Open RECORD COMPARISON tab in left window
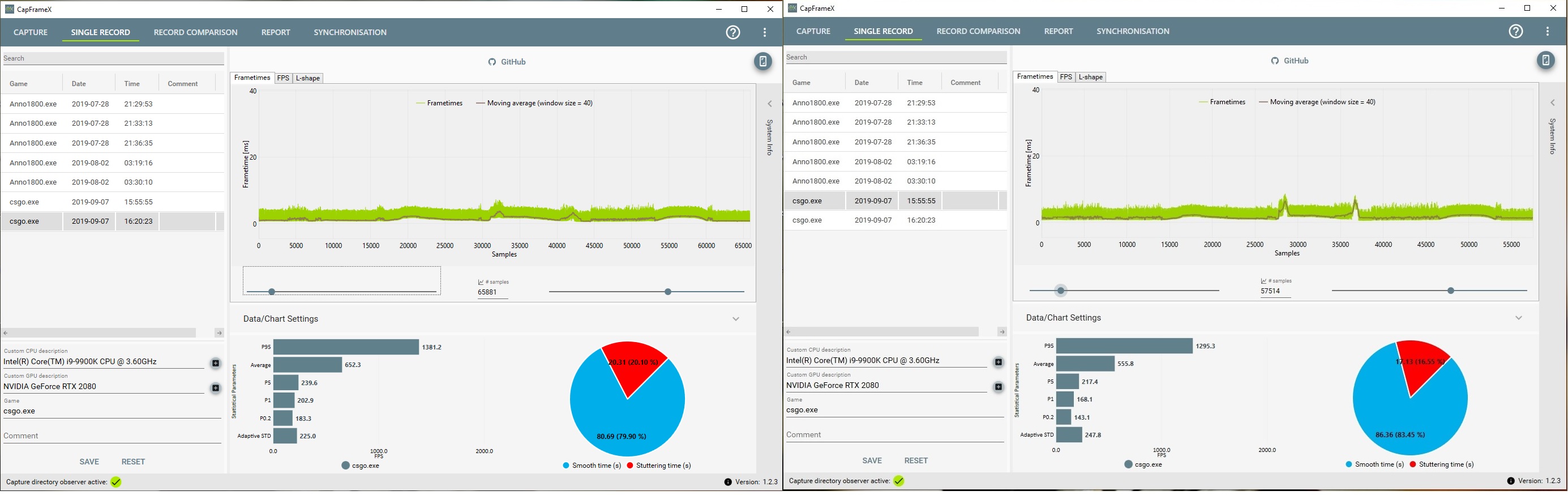 point(195,32)
